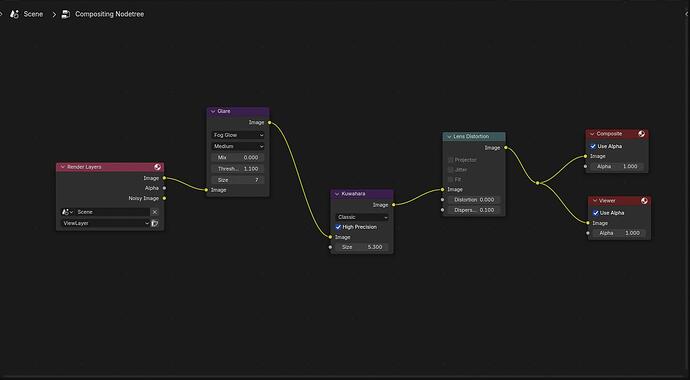
Task: Click the Viewer node preview sphere icon
Action: pos(644,201)
